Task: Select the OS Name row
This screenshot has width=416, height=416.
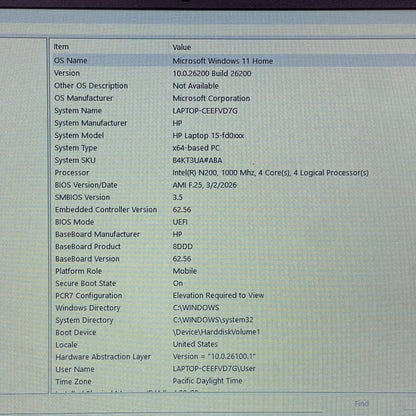Action: pyautogui.click(x=233, y=61)
